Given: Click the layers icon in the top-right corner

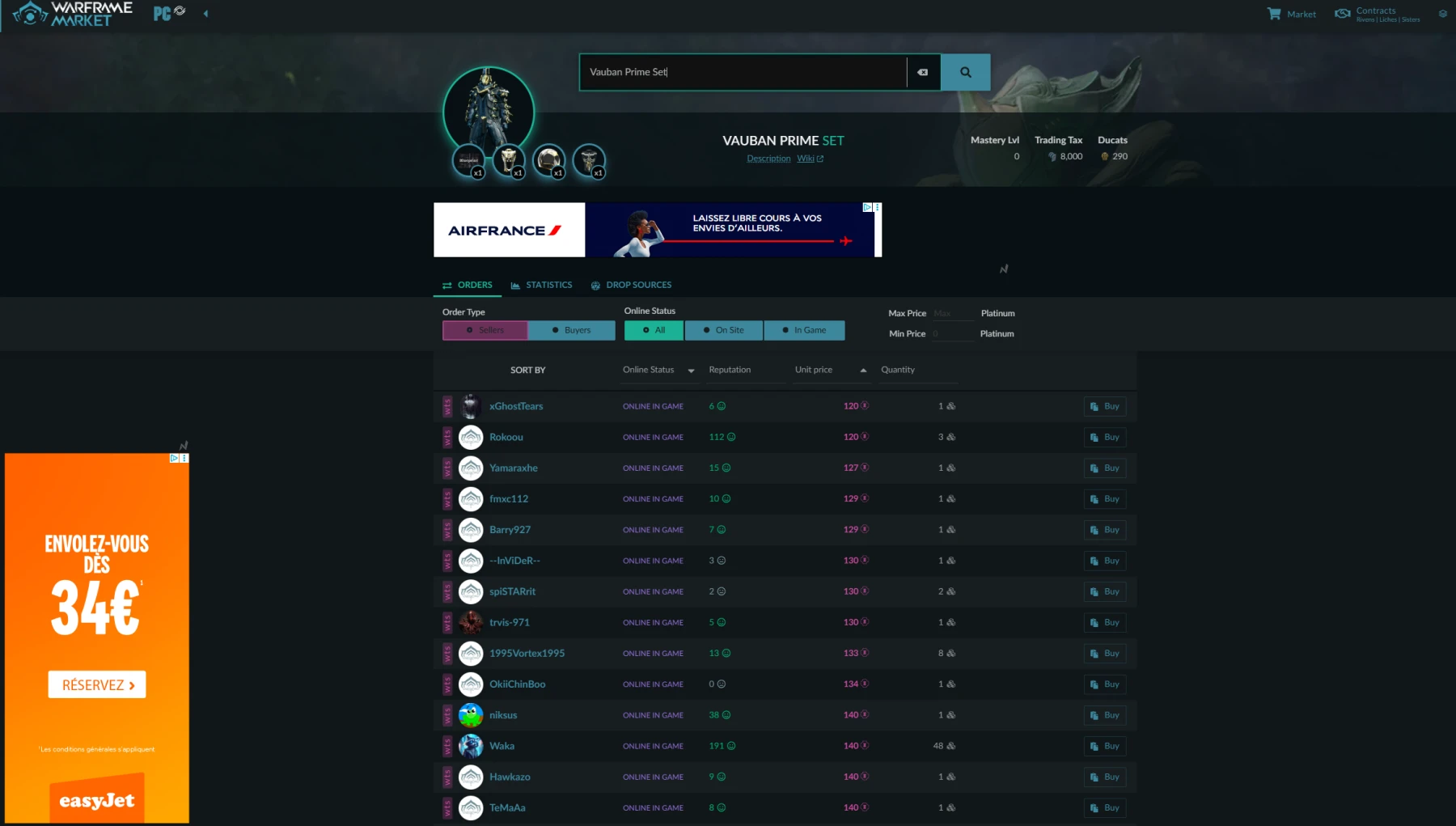Looking at the screenshot, I should click(x=1441, y=14).
